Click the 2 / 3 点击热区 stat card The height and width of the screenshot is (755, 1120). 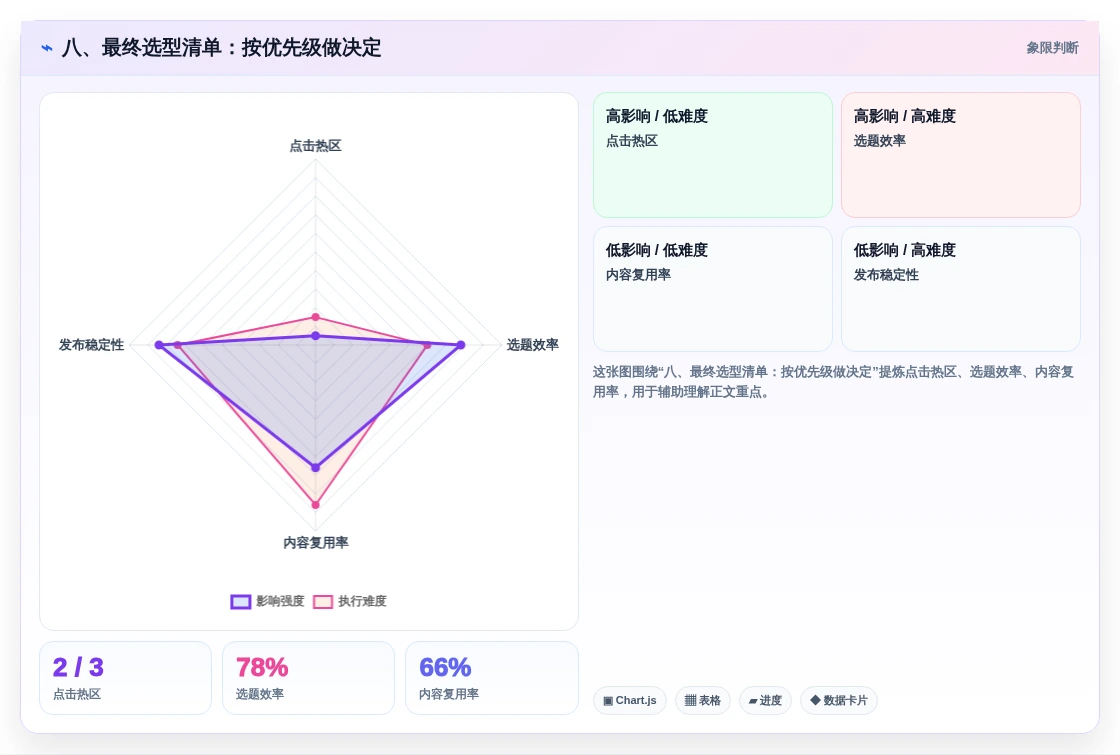pos(126,678)
